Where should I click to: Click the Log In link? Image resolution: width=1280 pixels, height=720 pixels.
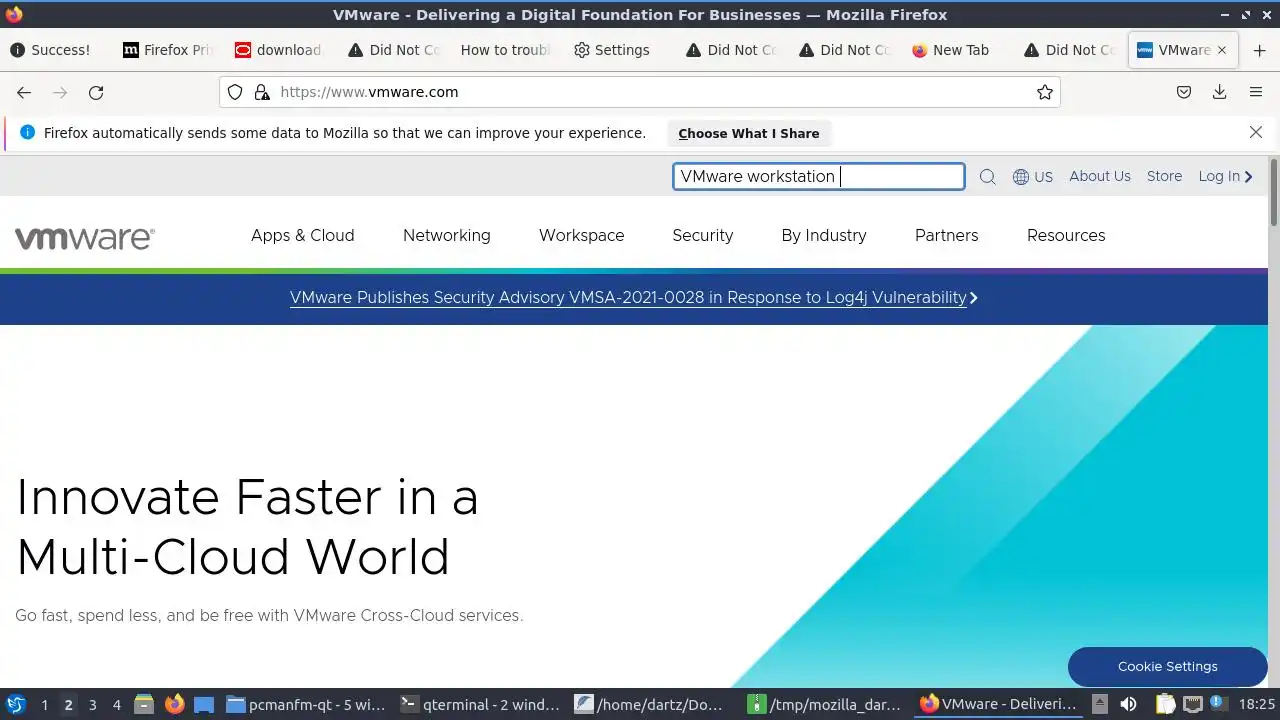1225,176
